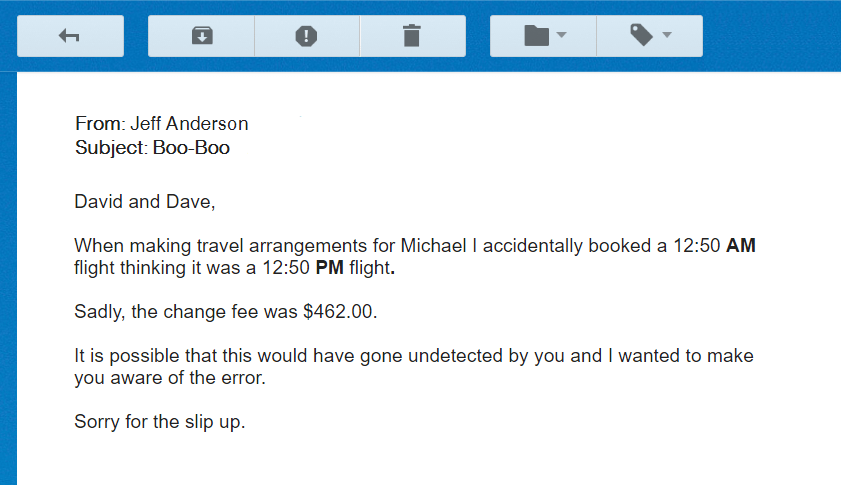Report this message as spam

pyautogui.click(x=306, y=36)
